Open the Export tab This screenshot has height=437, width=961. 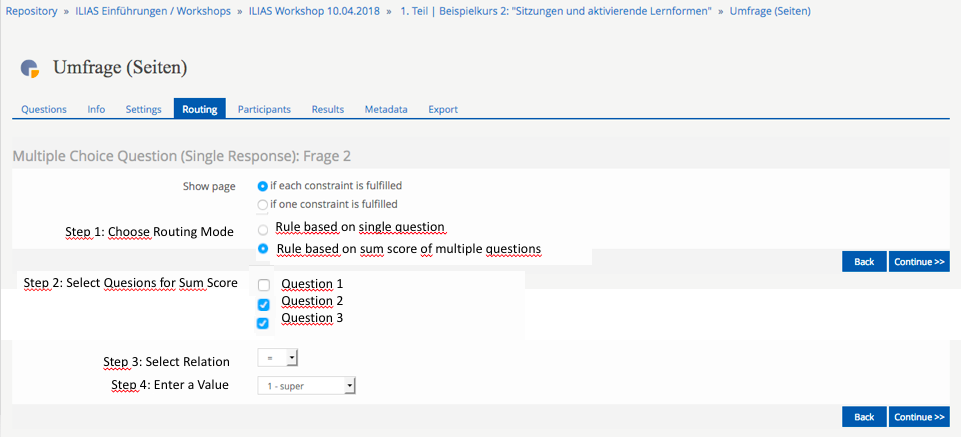pyautogui.click(x=443, y=109)
